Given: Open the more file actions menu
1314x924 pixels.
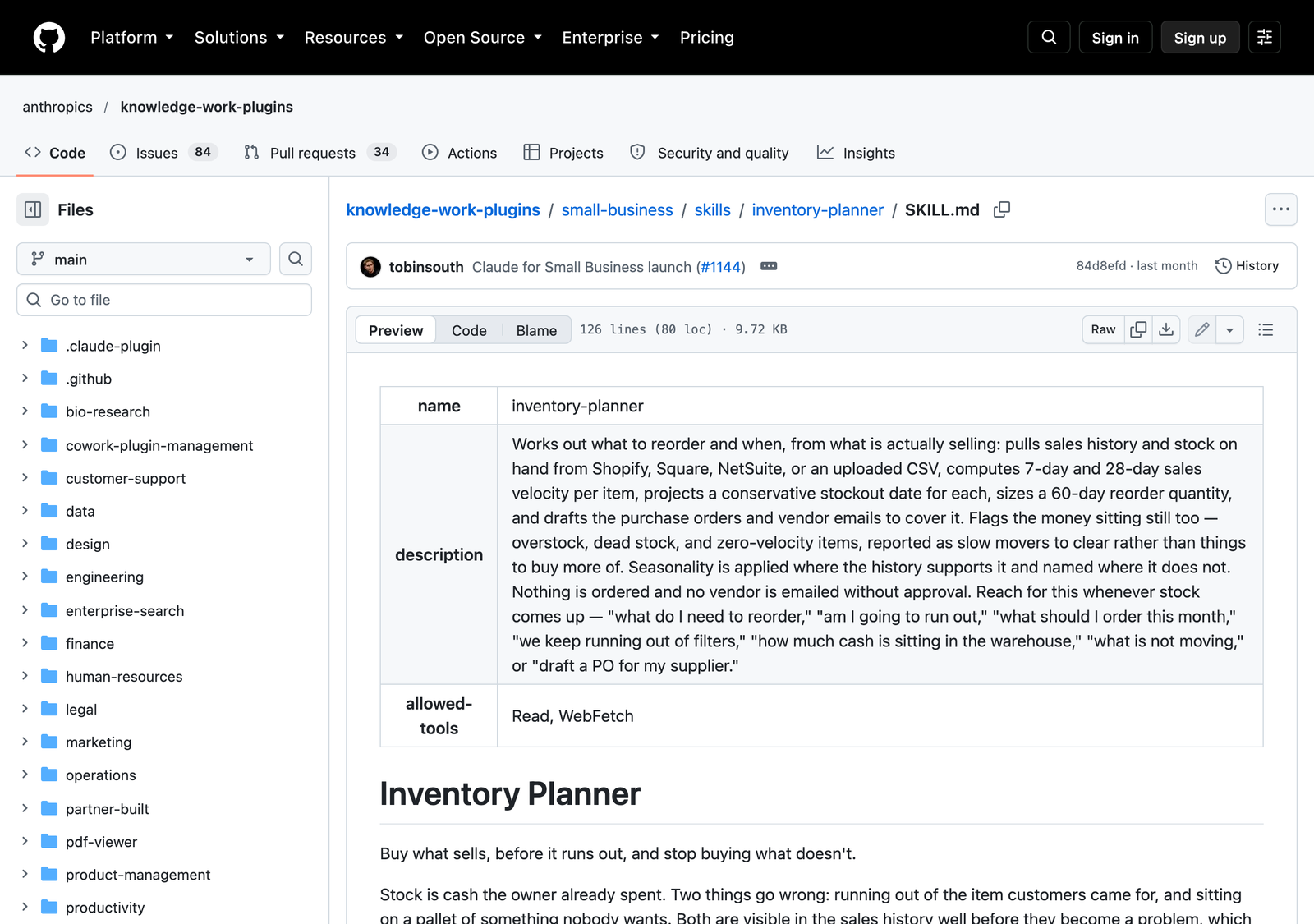Looking at the screenshot, I should [x=1281, y=209].
